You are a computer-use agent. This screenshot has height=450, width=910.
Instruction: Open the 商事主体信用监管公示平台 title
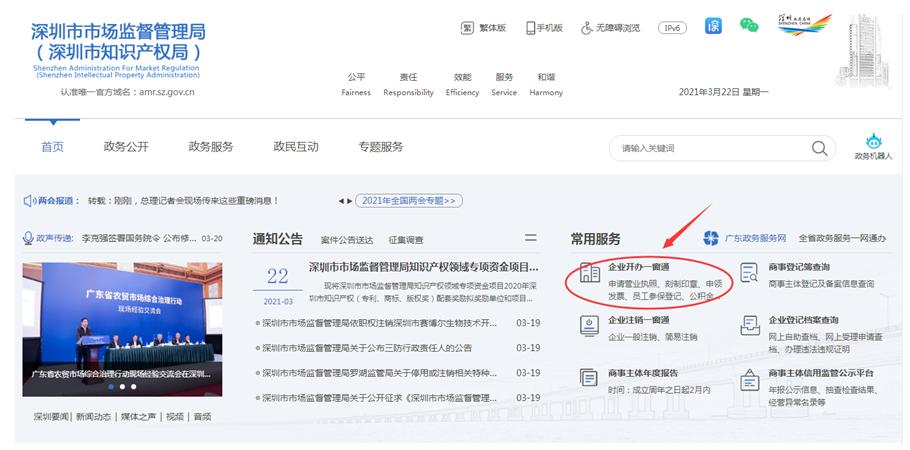click(821, 373)
